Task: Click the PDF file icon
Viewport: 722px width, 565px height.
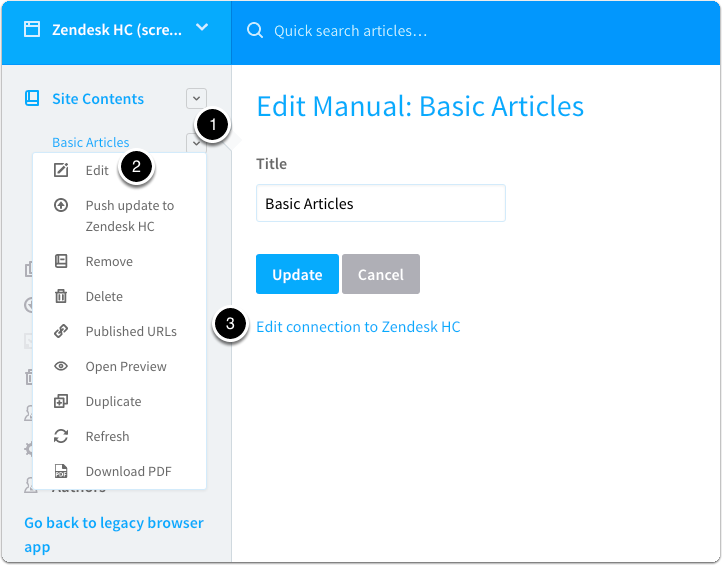Action: tap(61, 471)
